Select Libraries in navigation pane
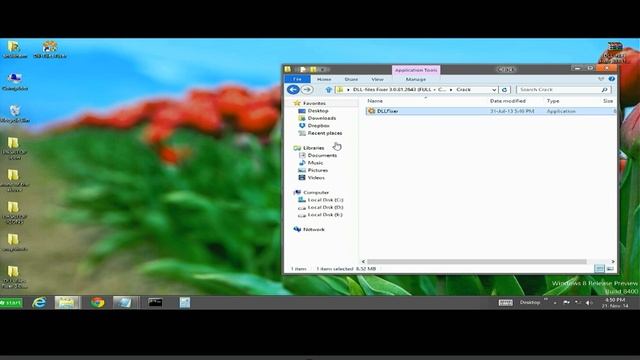Screen dimensions: 640x360 tap(313, 148)
